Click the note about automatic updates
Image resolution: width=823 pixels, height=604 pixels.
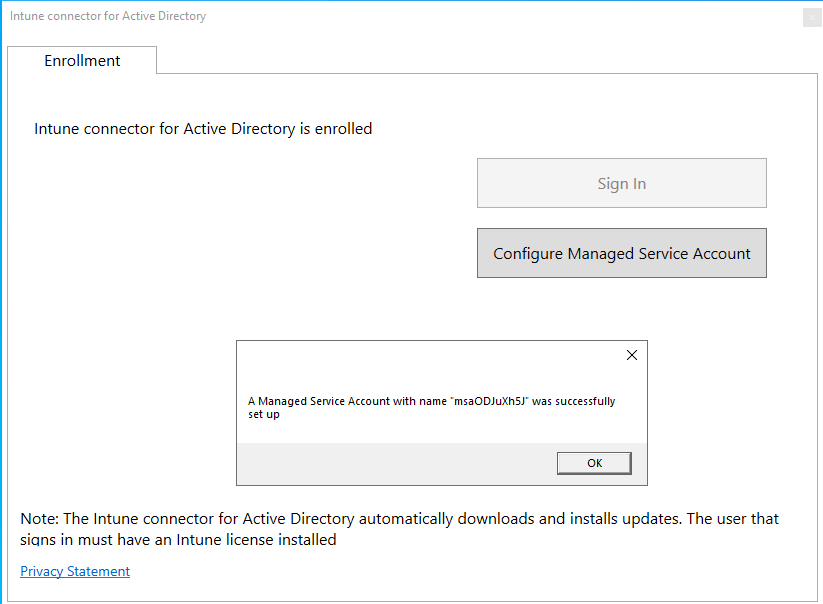tap(399, 529)
